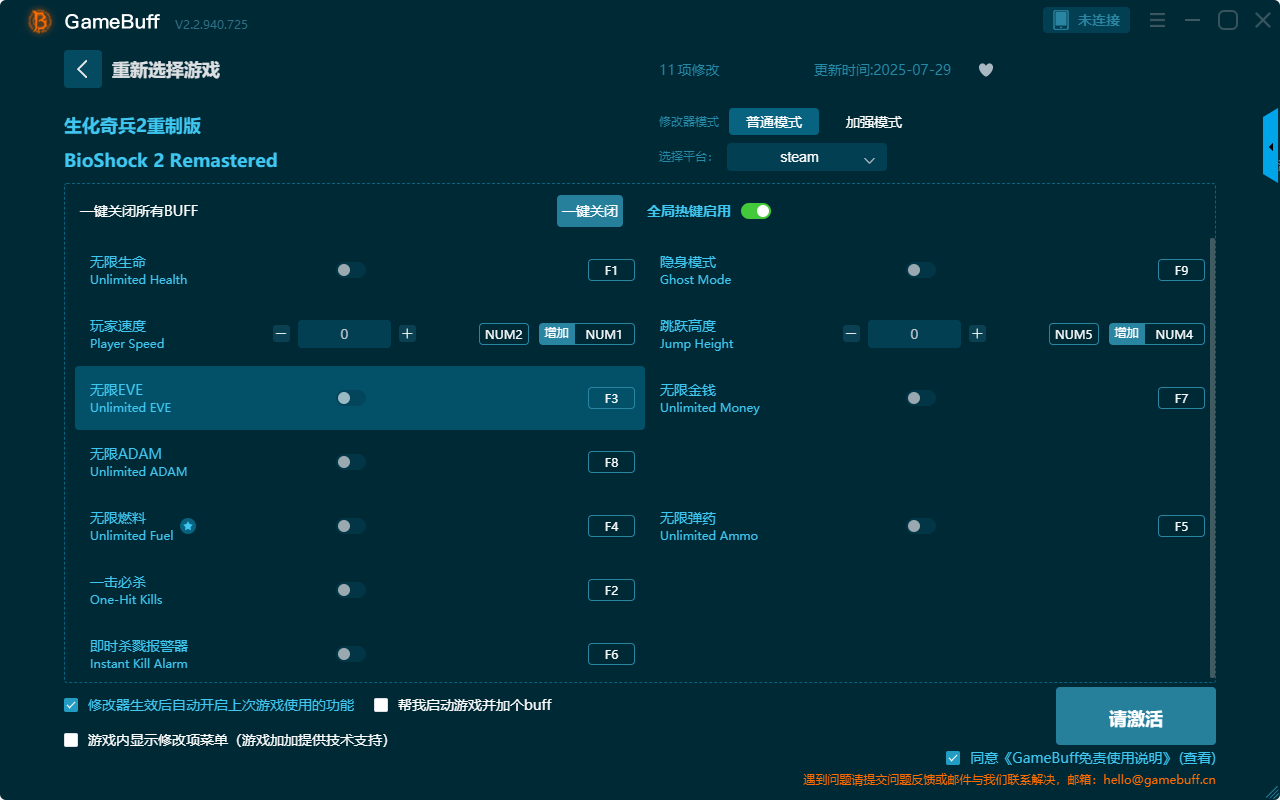
Task: Open the disclaimer (查看) link
Action: 1198,758
